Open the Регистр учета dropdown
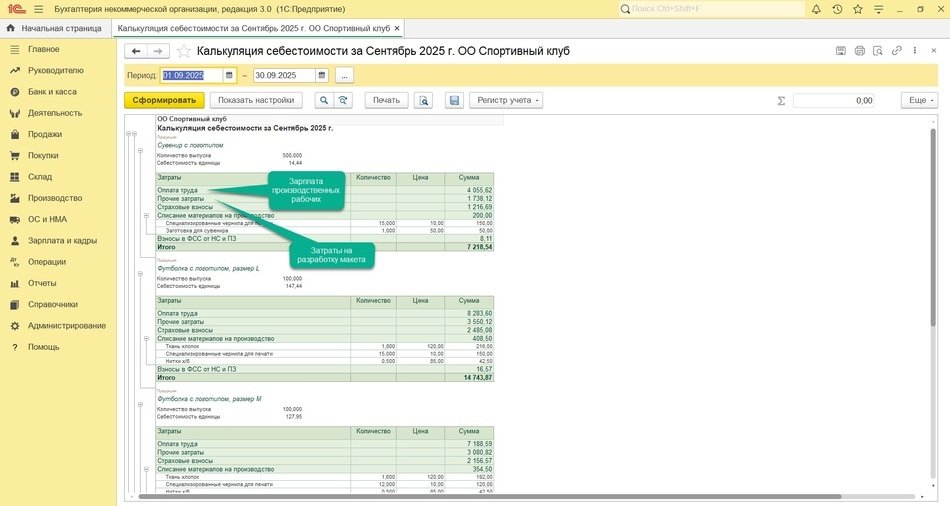Viewport: 950px width, 506px height. (508, 100)
